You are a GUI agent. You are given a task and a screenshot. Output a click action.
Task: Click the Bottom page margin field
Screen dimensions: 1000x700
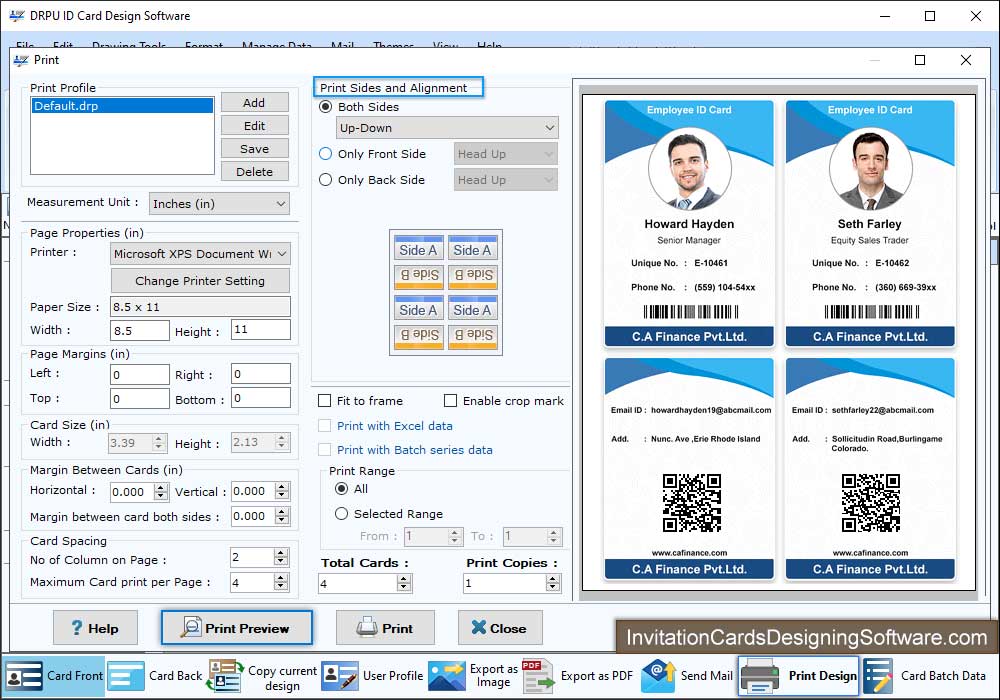coord(260,398)
